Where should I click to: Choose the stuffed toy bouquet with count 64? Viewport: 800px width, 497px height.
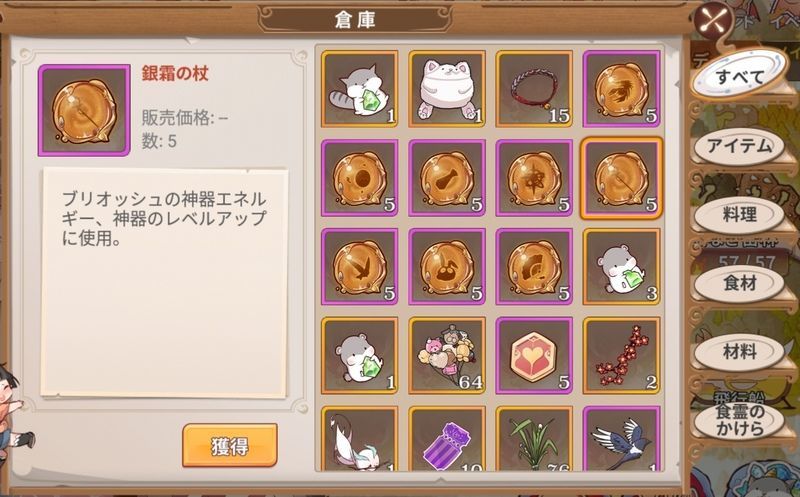447,356
